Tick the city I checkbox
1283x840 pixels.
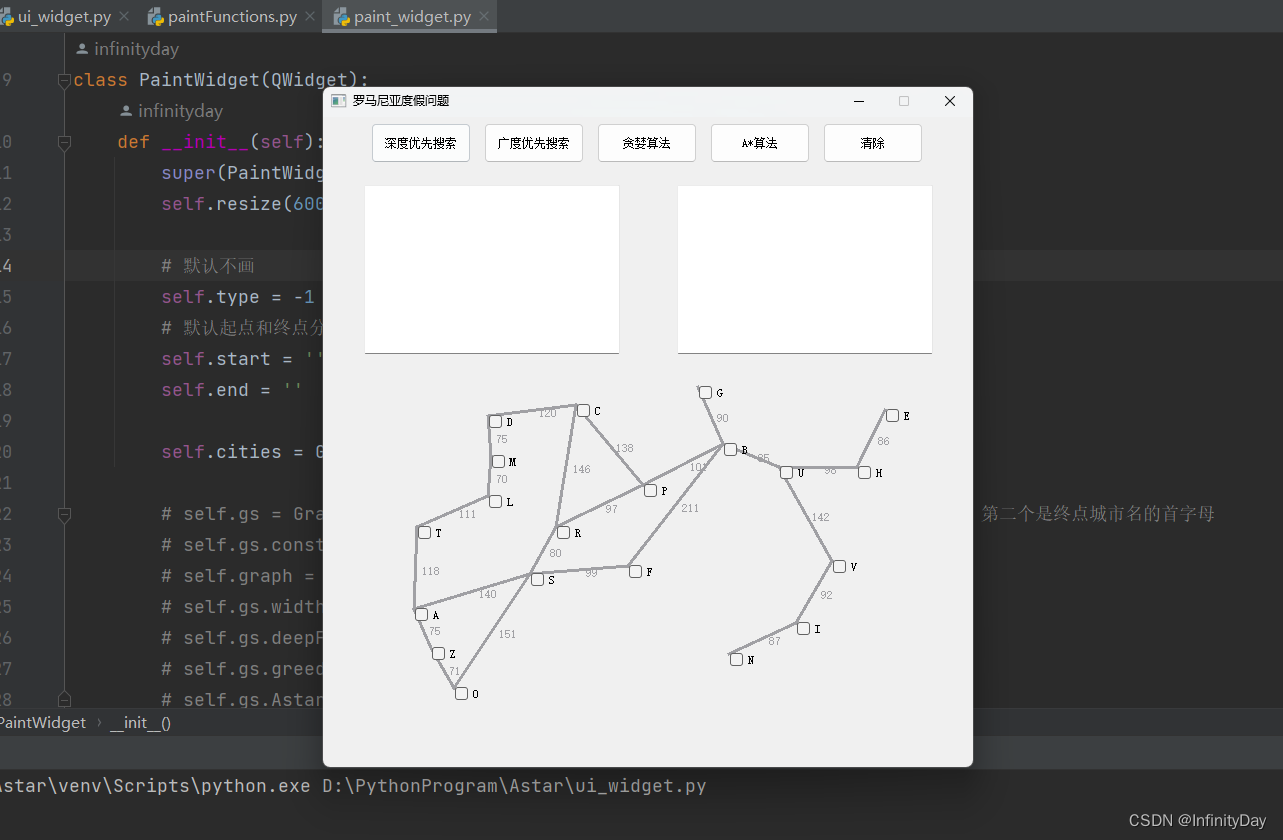[803, 629]
